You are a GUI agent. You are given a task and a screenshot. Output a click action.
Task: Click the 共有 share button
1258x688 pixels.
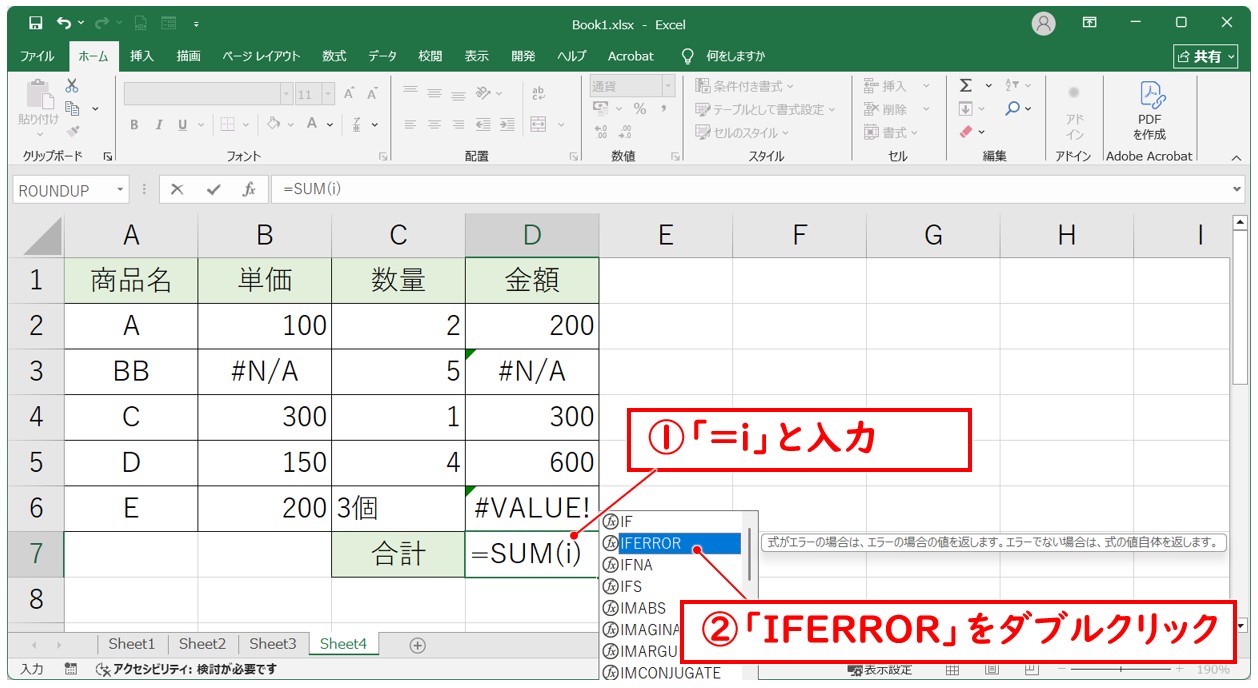tap(1205, 56)
